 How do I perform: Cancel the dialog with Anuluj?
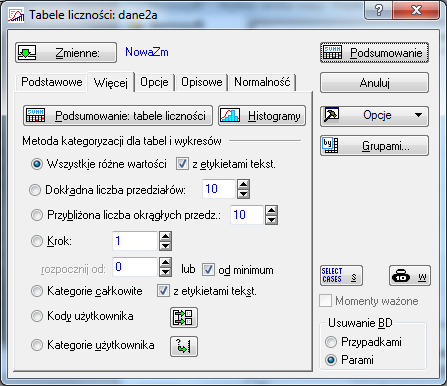click(374, 83)
